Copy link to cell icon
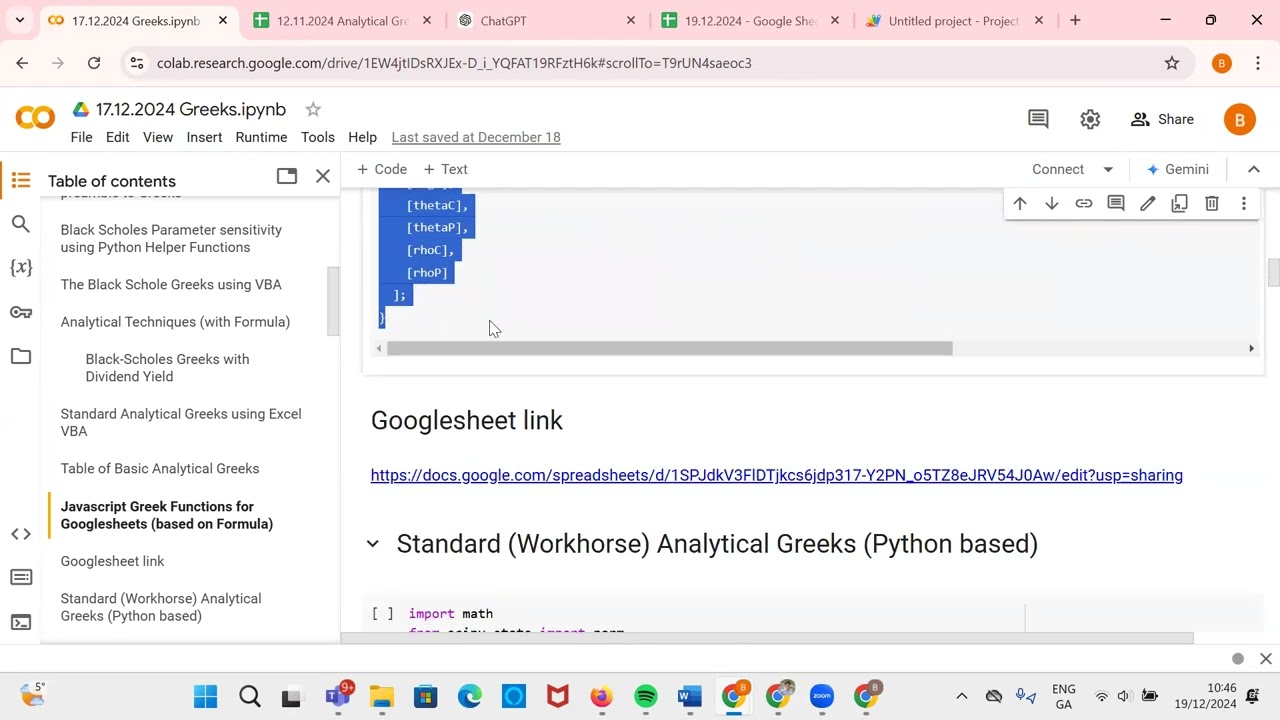This screenshot has width=1280, height=720. (x=1084, y=204)
